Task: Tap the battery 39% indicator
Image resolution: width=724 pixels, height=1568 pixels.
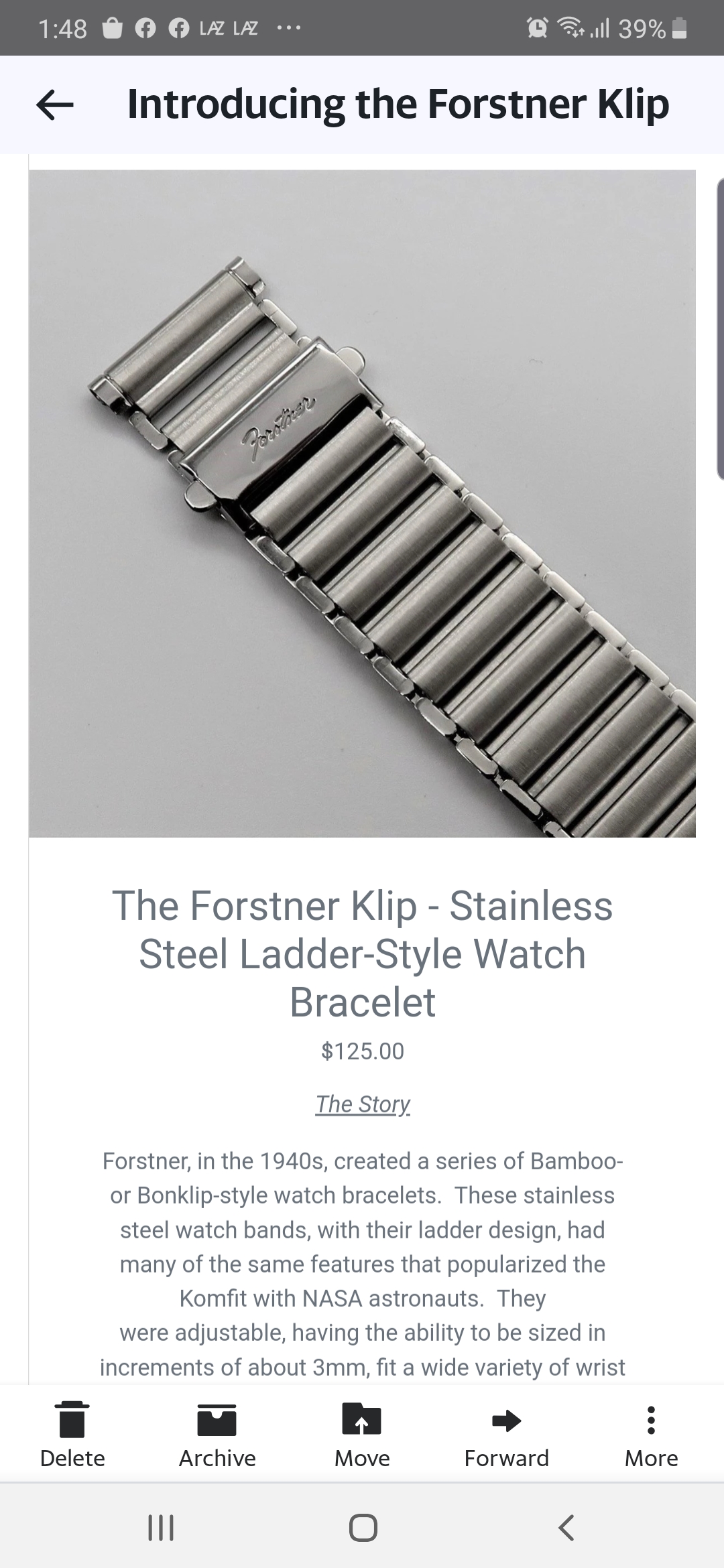Action: [653, 28]
